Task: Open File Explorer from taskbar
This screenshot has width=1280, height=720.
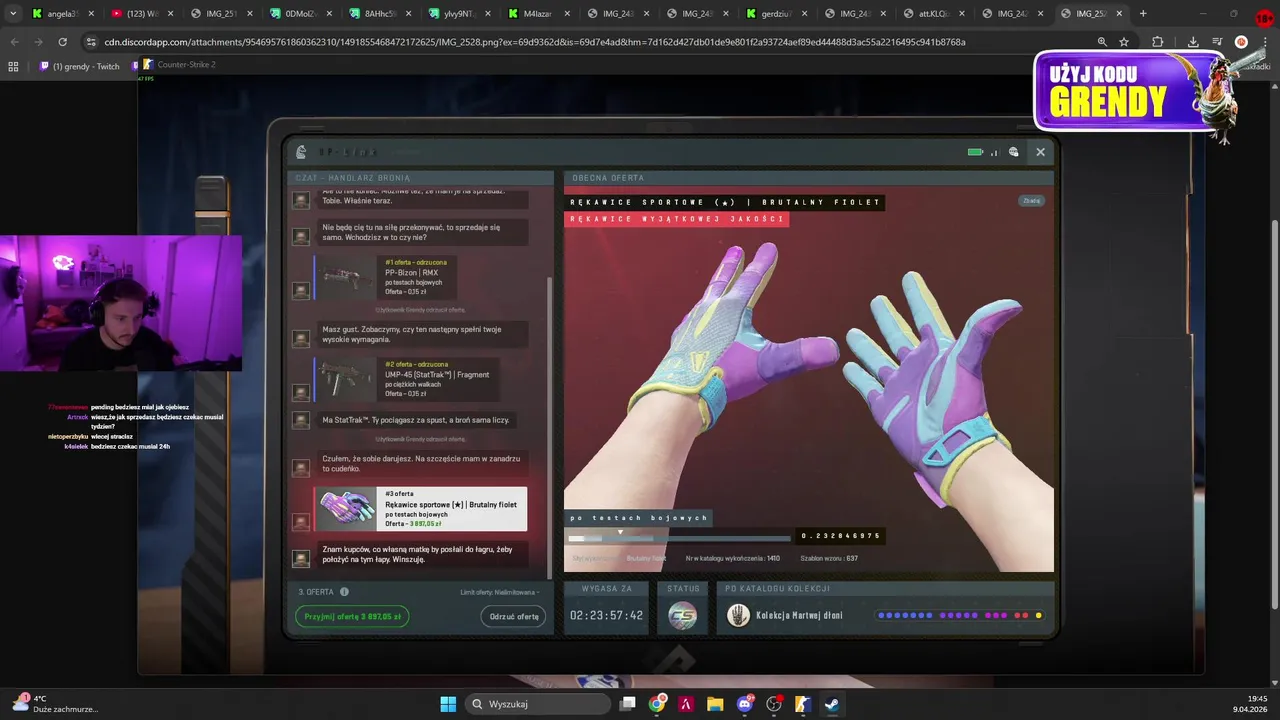Action: 715,704
